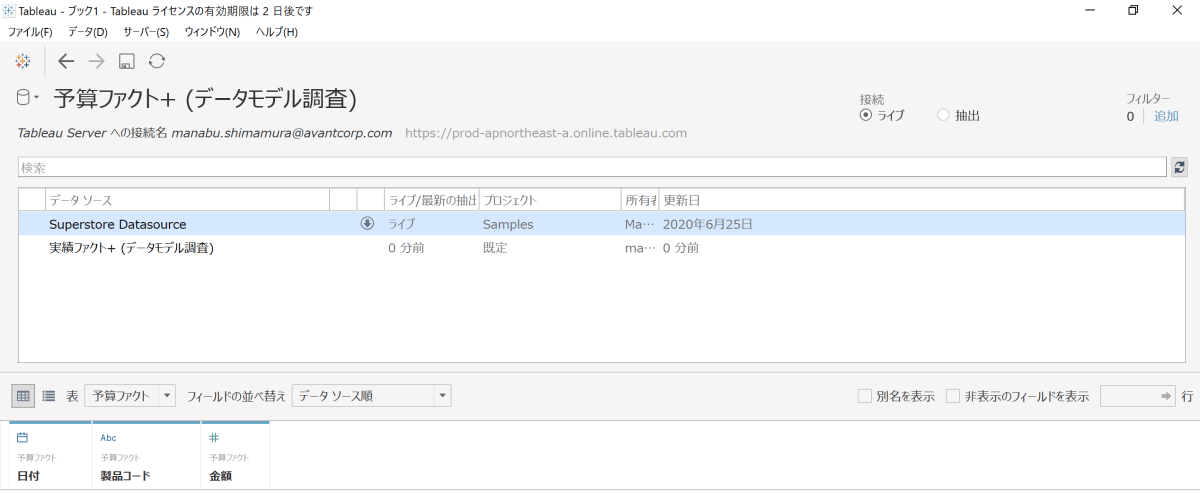Sort by the ライブ/最新の抽出 column header
1200x494 pixels.
(431, 200)
